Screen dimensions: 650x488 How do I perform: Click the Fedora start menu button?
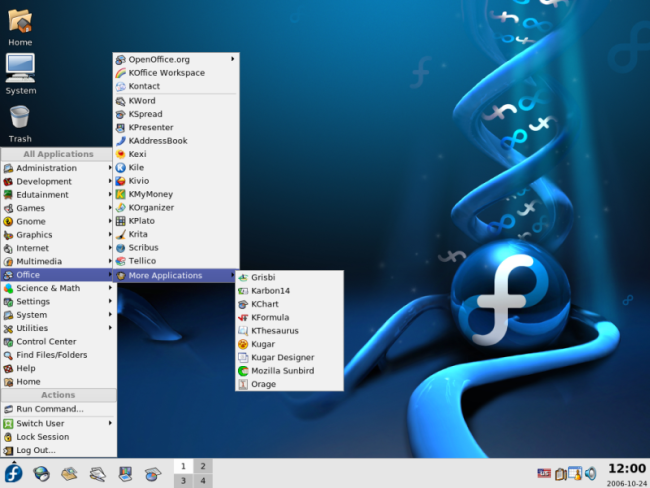[13, 473]
